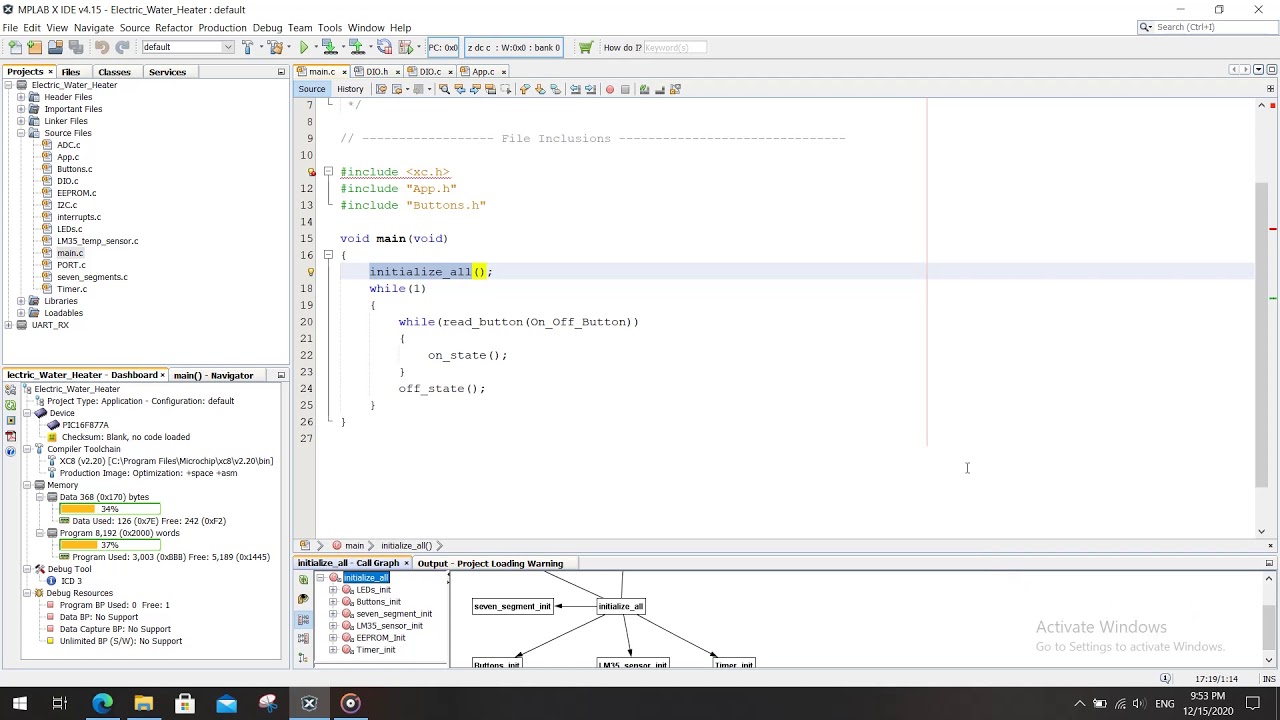This screenshot has height=720, width=1280.
Task: Click the seven_segment_init node in call graph
Action: (512, 606)
